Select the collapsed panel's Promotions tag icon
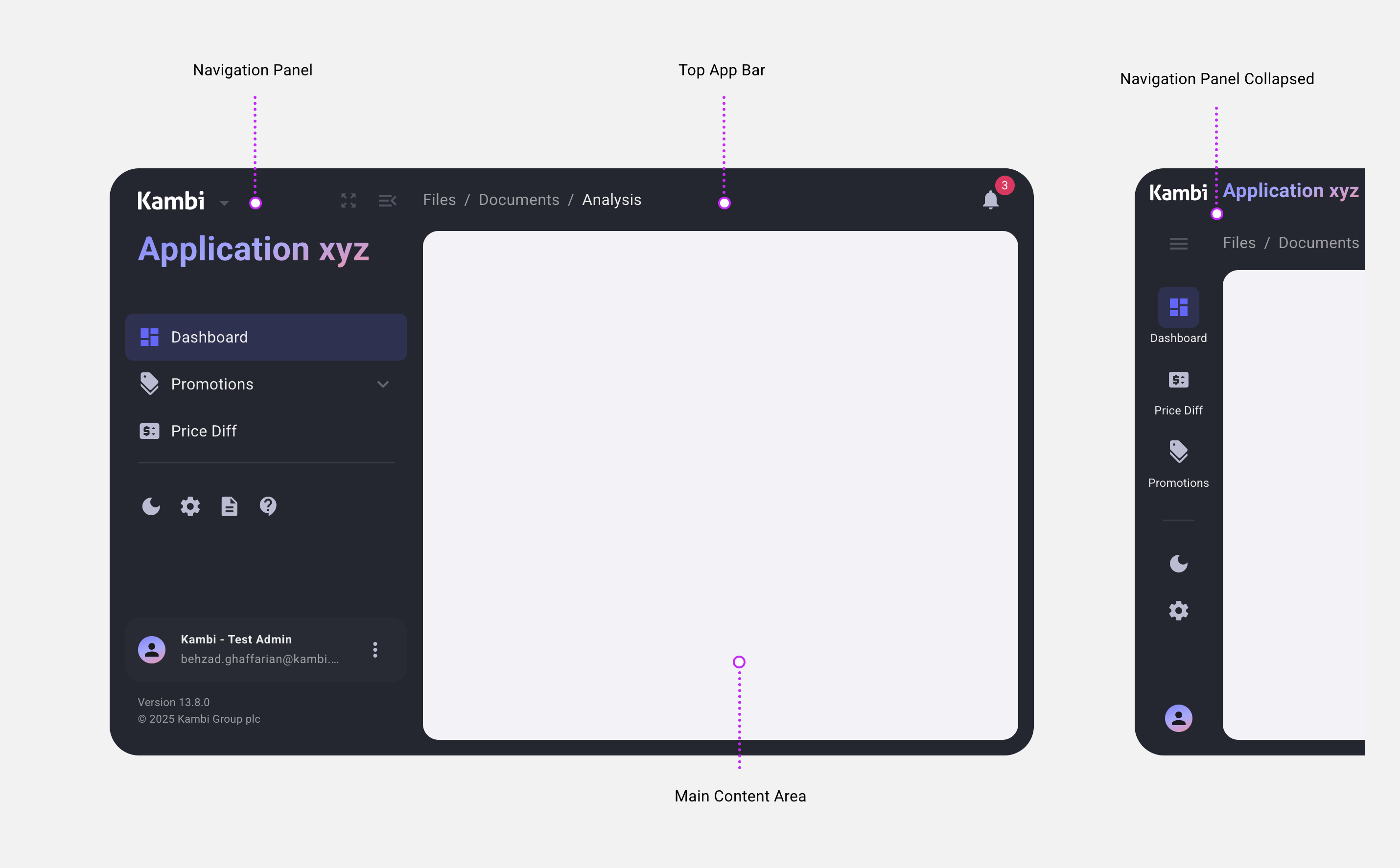Image resolution: width=1400 pixels, height=868 pixels. click(1178, 452)
